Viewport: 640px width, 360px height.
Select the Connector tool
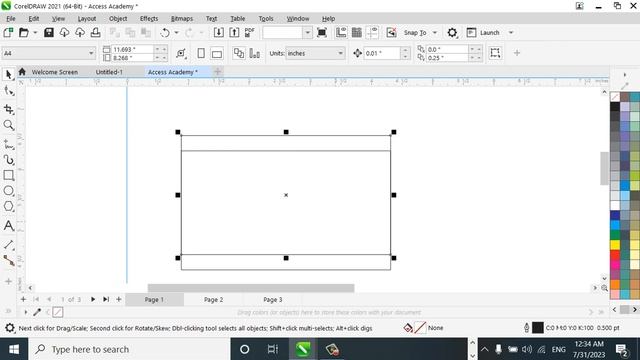(9, 260)
